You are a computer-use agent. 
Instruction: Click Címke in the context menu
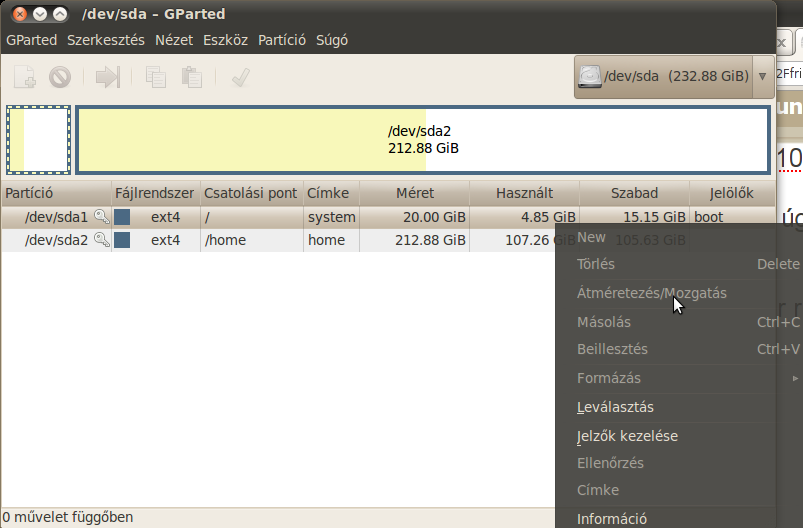click(598, 490)
